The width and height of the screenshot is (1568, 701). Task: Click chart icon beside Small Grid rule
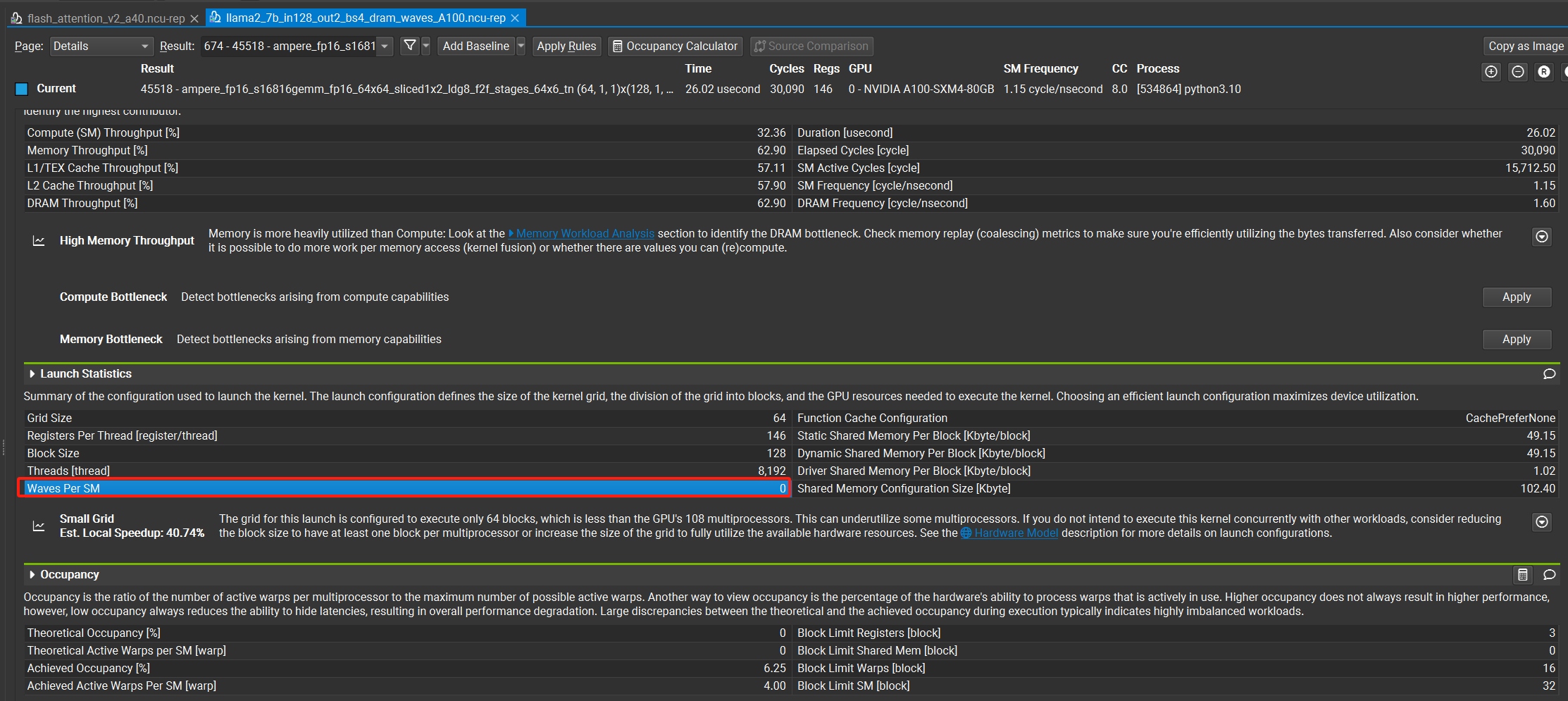click(x=39, y=526)
